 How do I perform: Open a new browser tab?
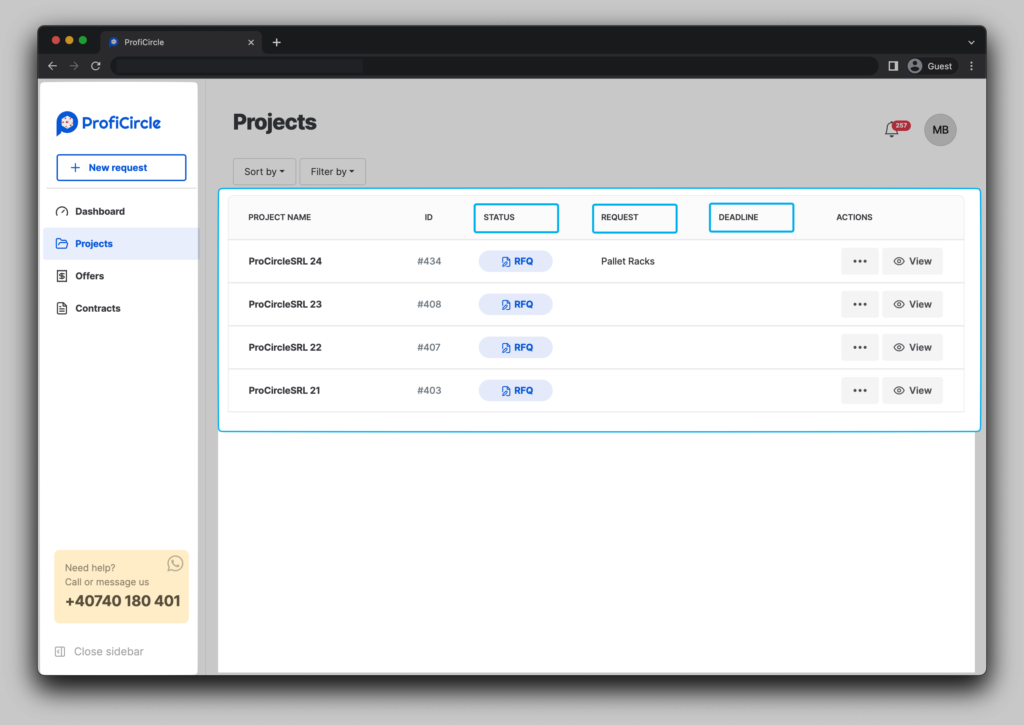pos(277,42)
